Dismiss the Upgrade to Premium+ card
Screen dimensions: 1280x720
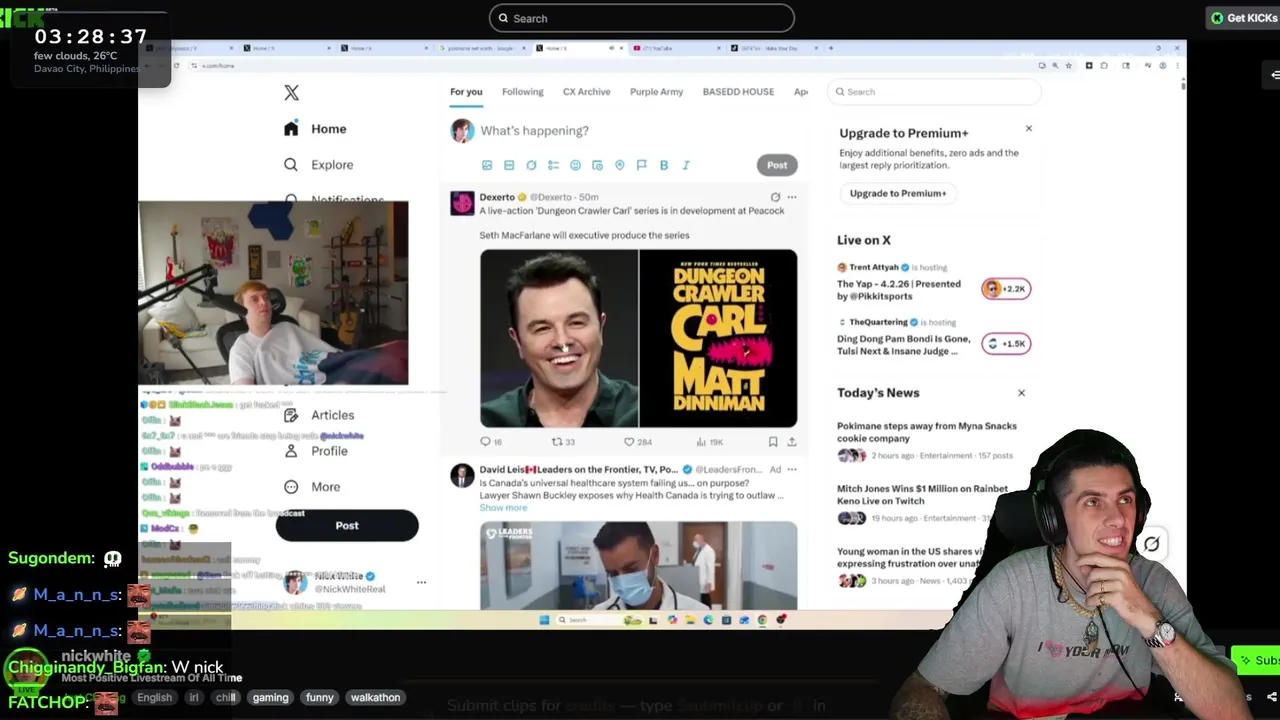coord(1028,129)
